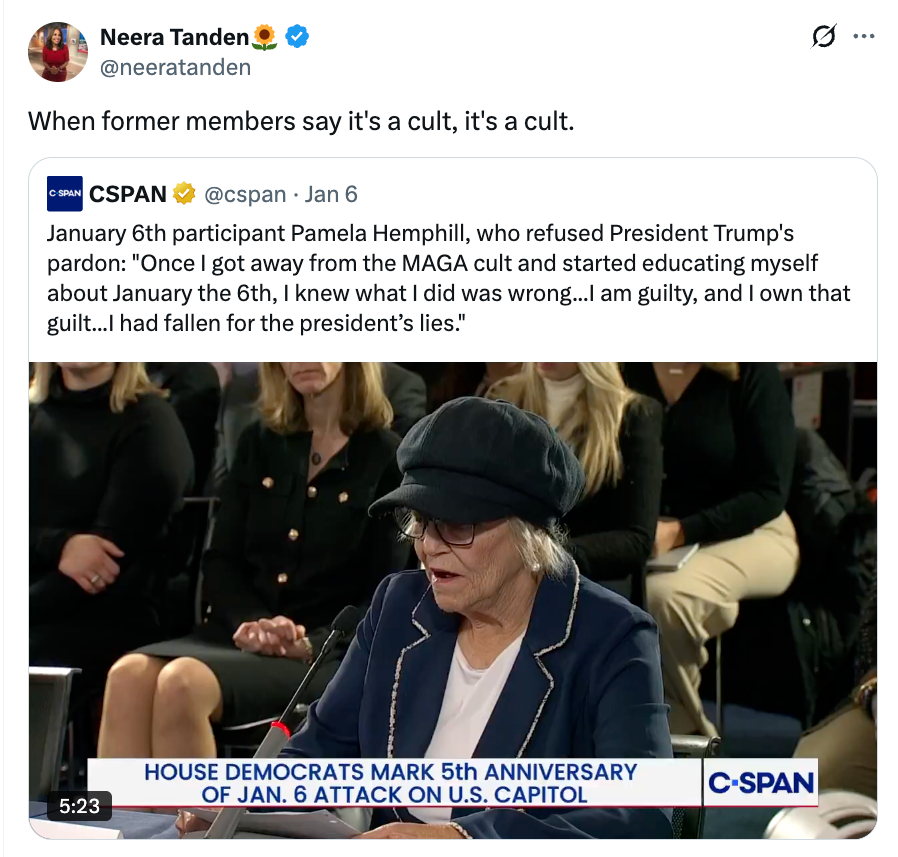Click the gold verified checkmark beside CSPAN
Image resolution: width=898 pixels, height=857 pixels.
pyautogui.click(x=184, y=193)
